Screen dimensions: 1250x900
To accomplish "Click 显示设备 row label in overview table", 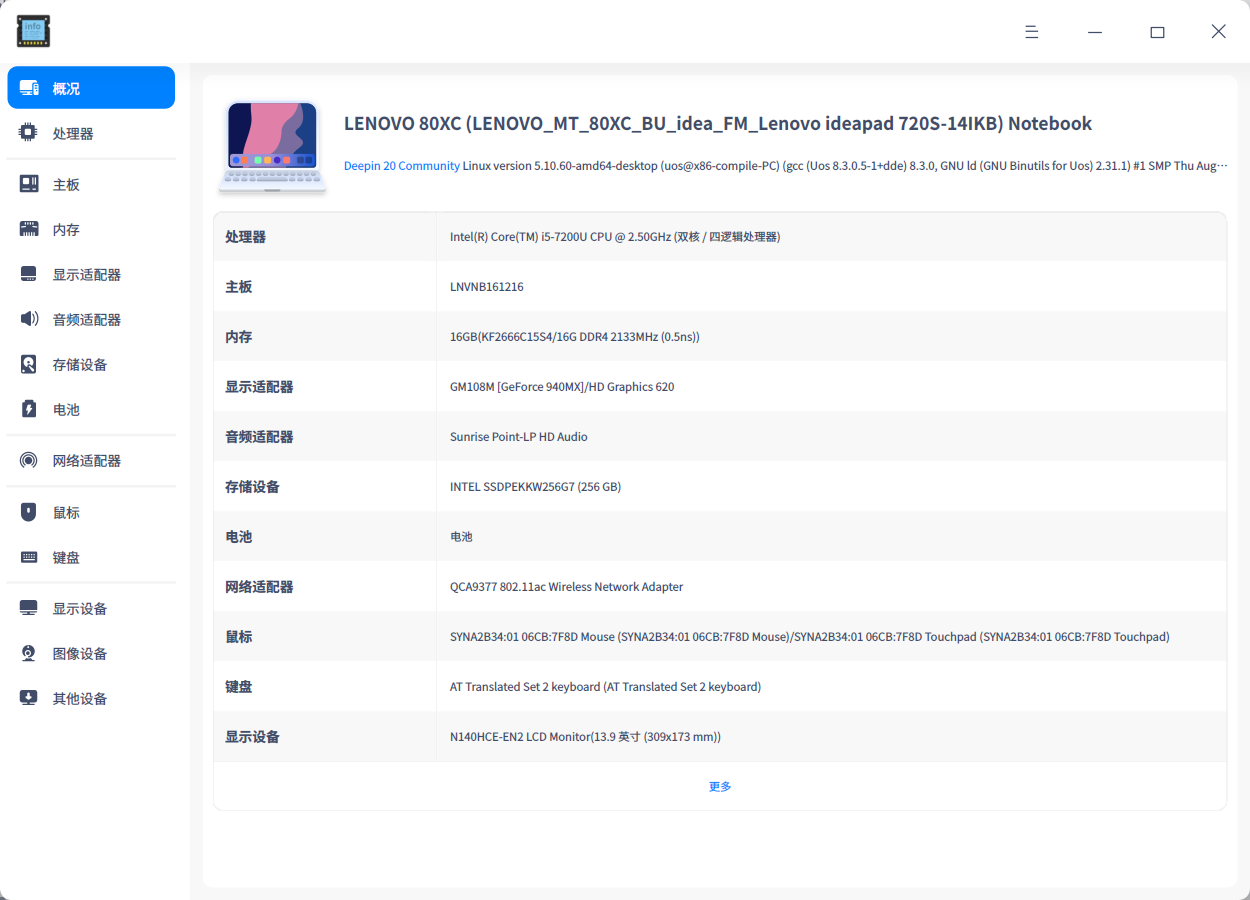I will [x=252, y=736].
